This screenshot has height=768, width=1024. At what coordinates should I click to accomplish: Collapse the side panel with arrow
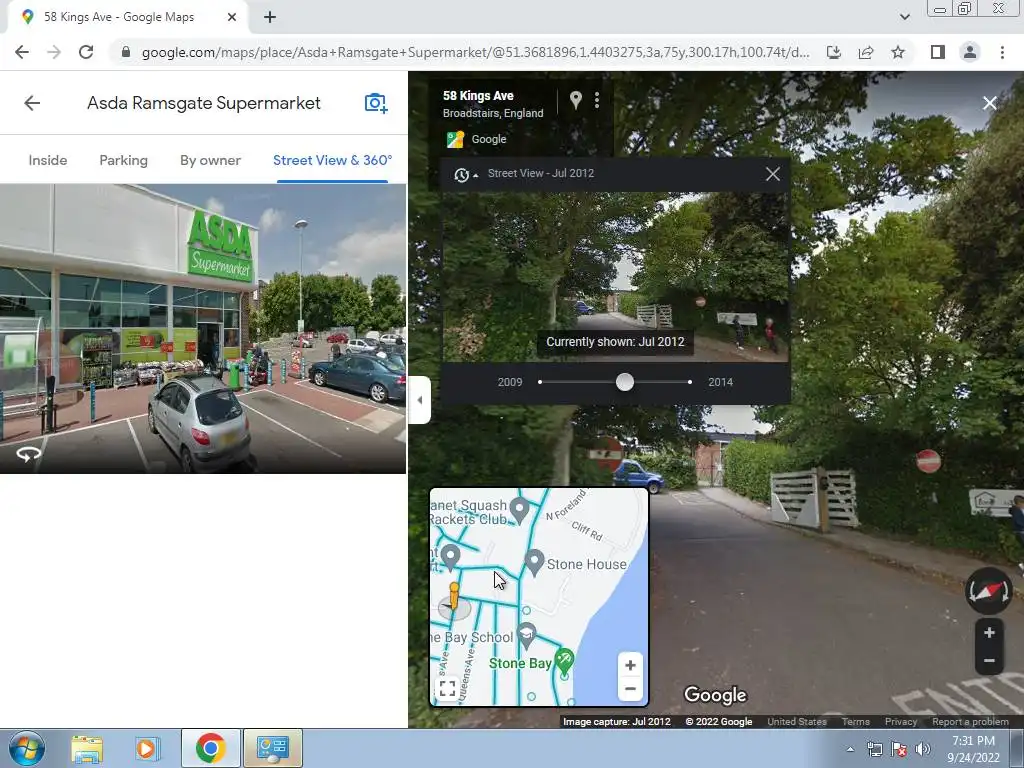coord(419,400)
